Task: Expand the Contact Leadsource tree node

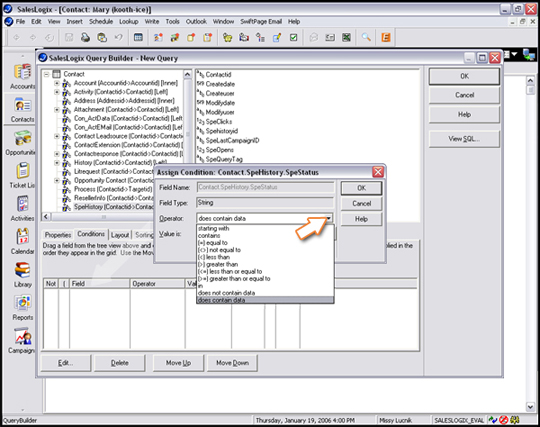Action: [57, 136]
